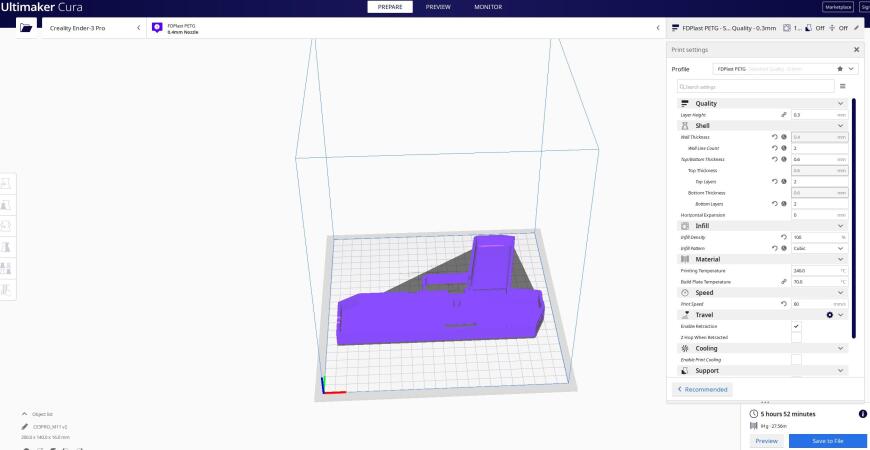Click the purple material extruder icon
This screenshot has height=450, width=870.
click(x=157, y=28)
